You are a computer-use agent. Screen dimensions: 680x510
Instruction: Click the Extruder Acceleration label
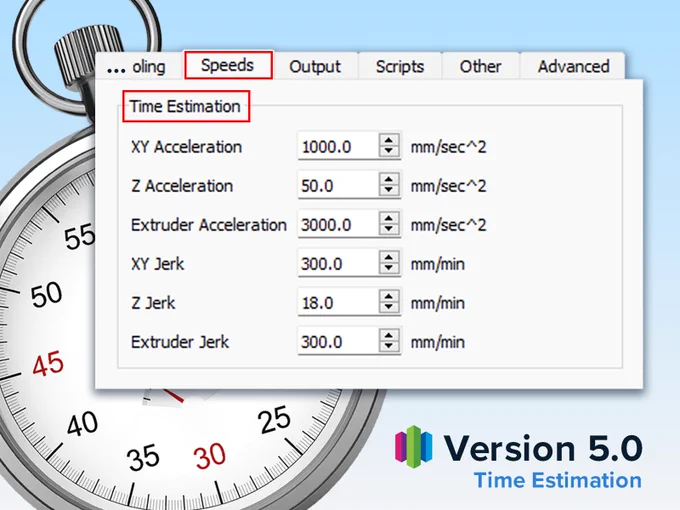pyautogui.click(x=209, y=225)
